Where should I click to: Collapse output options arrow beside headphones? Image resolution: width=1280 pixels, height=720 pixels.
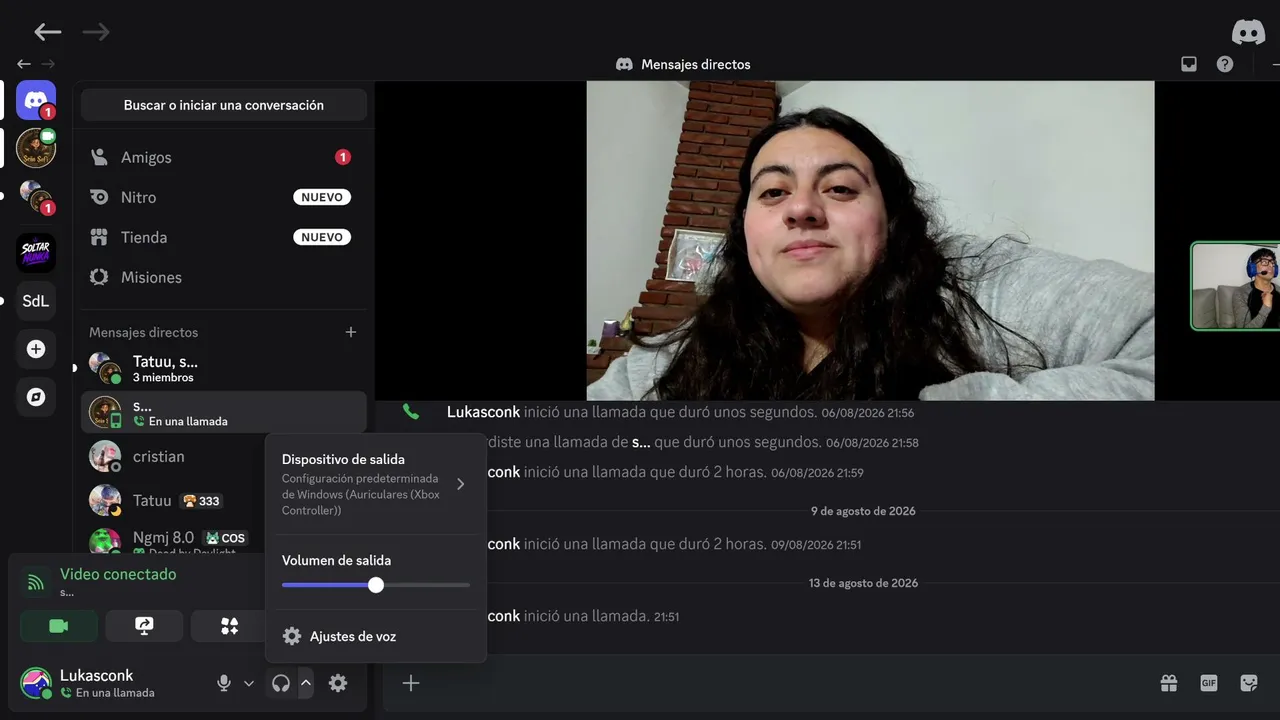tap(306, 683)
